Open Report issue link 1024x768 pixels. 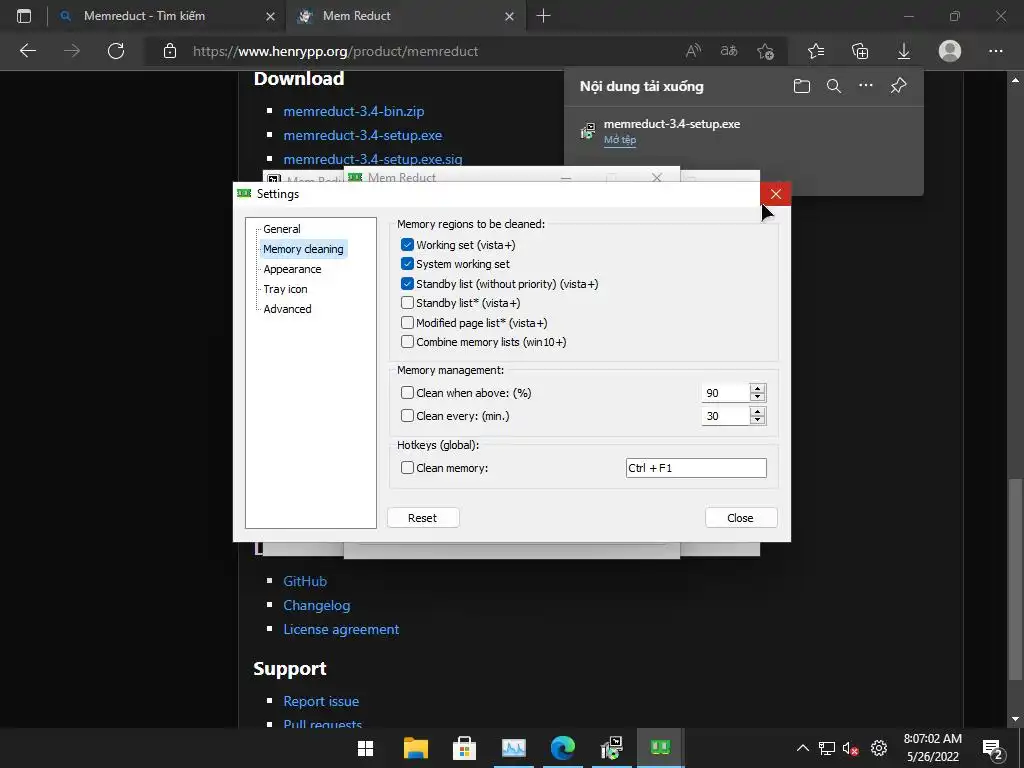(321, 701)
